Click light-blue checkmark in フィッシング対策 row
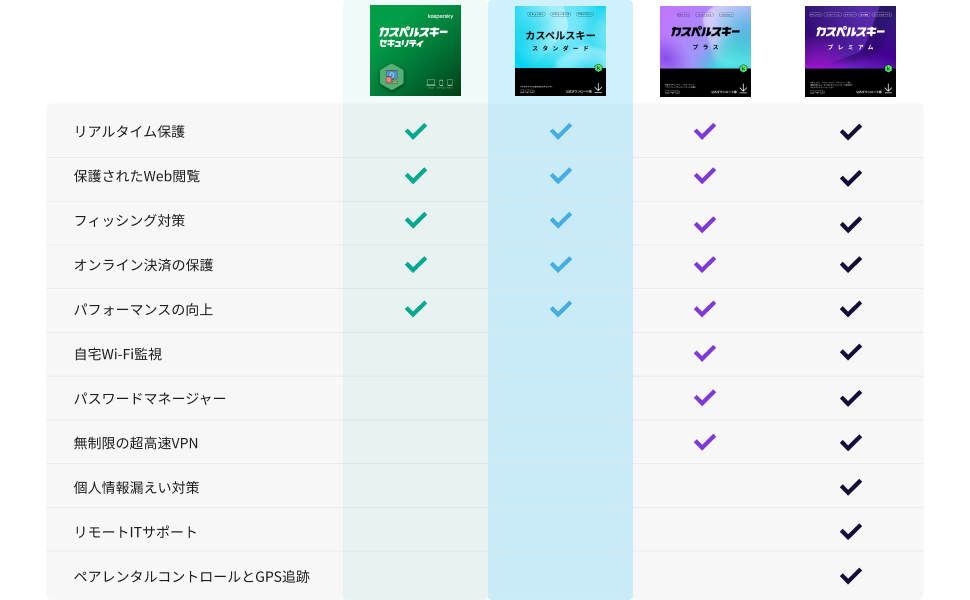This screenshot has height=600, width=970. [560, 220]
